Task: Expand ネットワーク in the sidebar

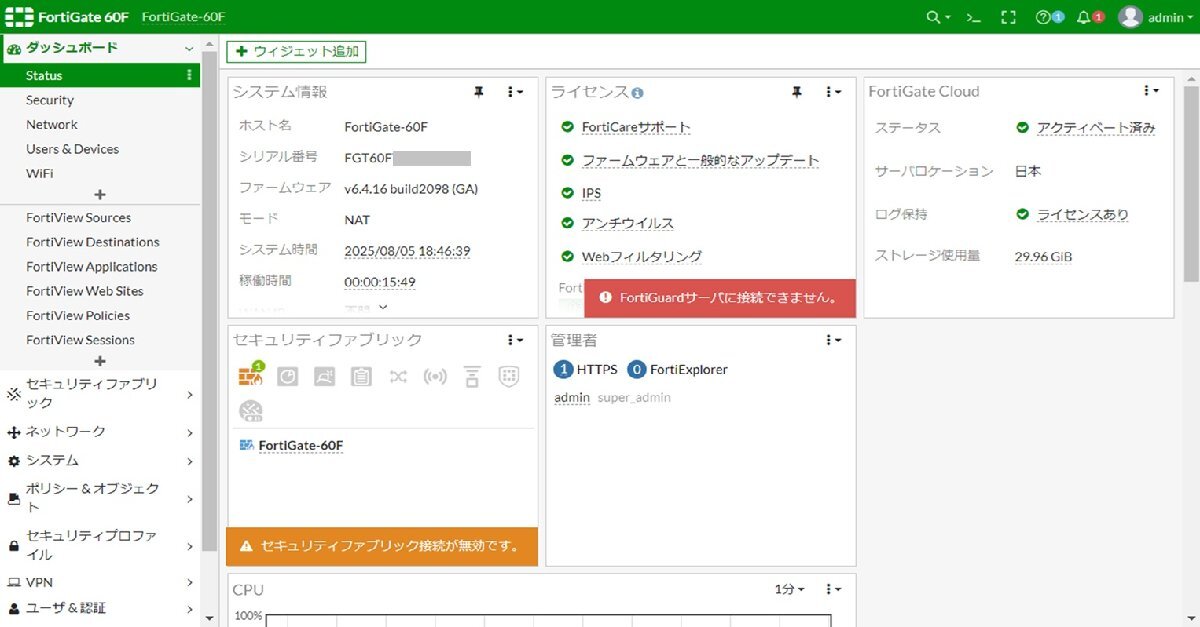Action: click(100, 432)
